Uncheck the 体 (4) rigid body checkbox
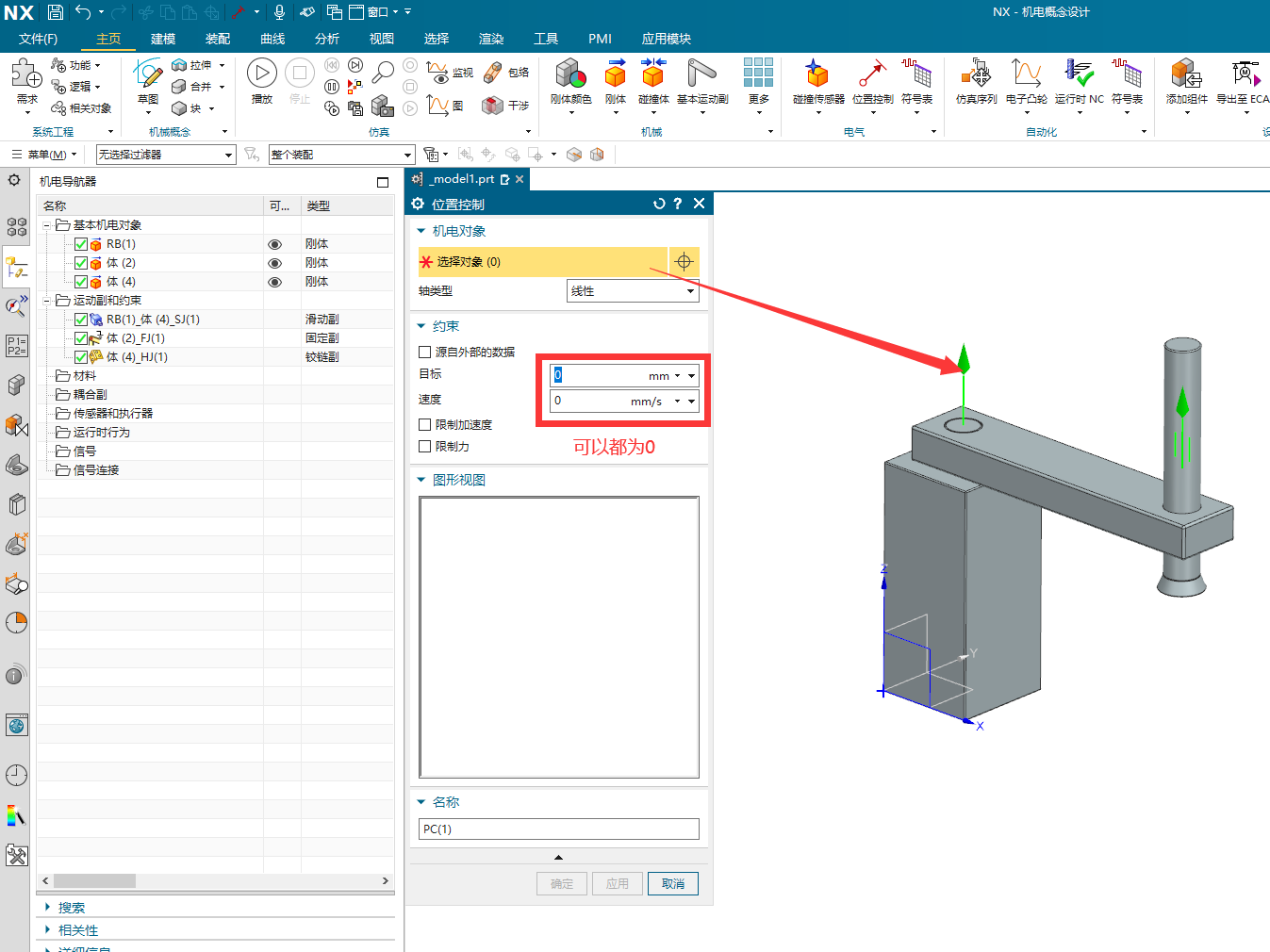Viewport: 1270px width, 952px height. [81, 282]
